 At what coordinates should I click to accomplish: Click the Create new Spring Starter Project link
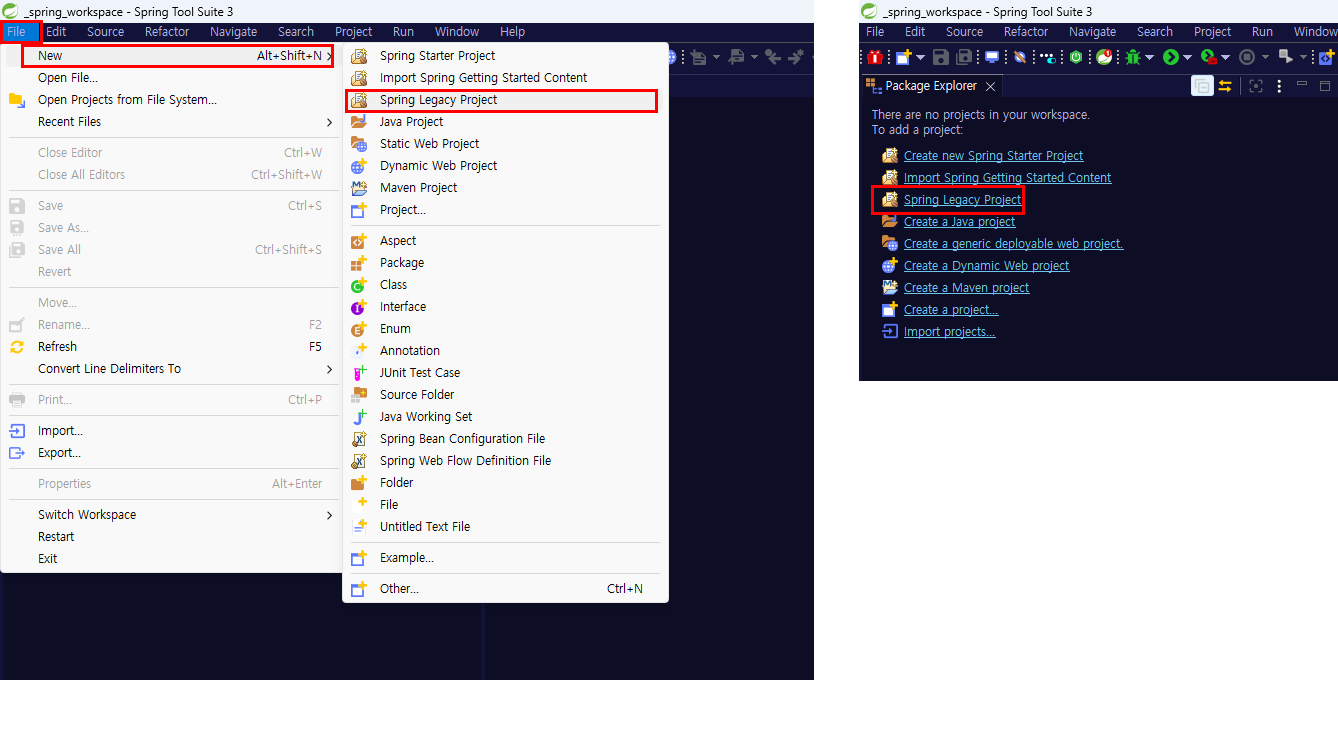[993, 156]
